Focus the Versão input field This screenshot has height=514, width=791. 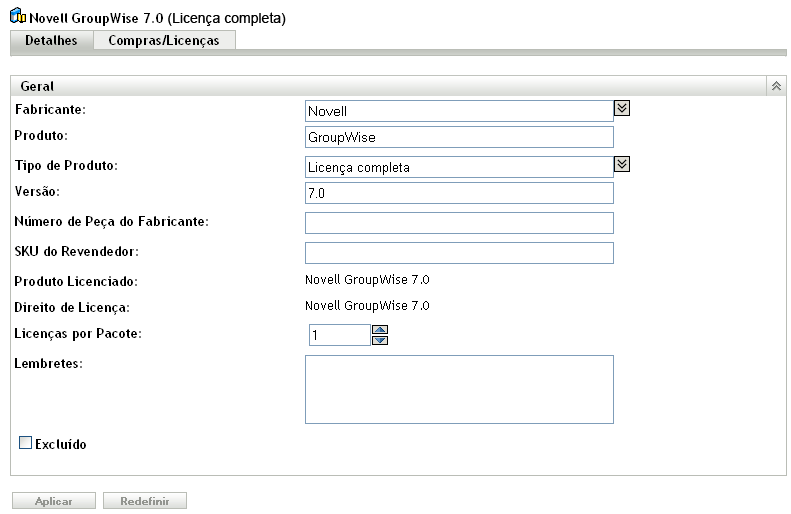click(x=458, y=193)
